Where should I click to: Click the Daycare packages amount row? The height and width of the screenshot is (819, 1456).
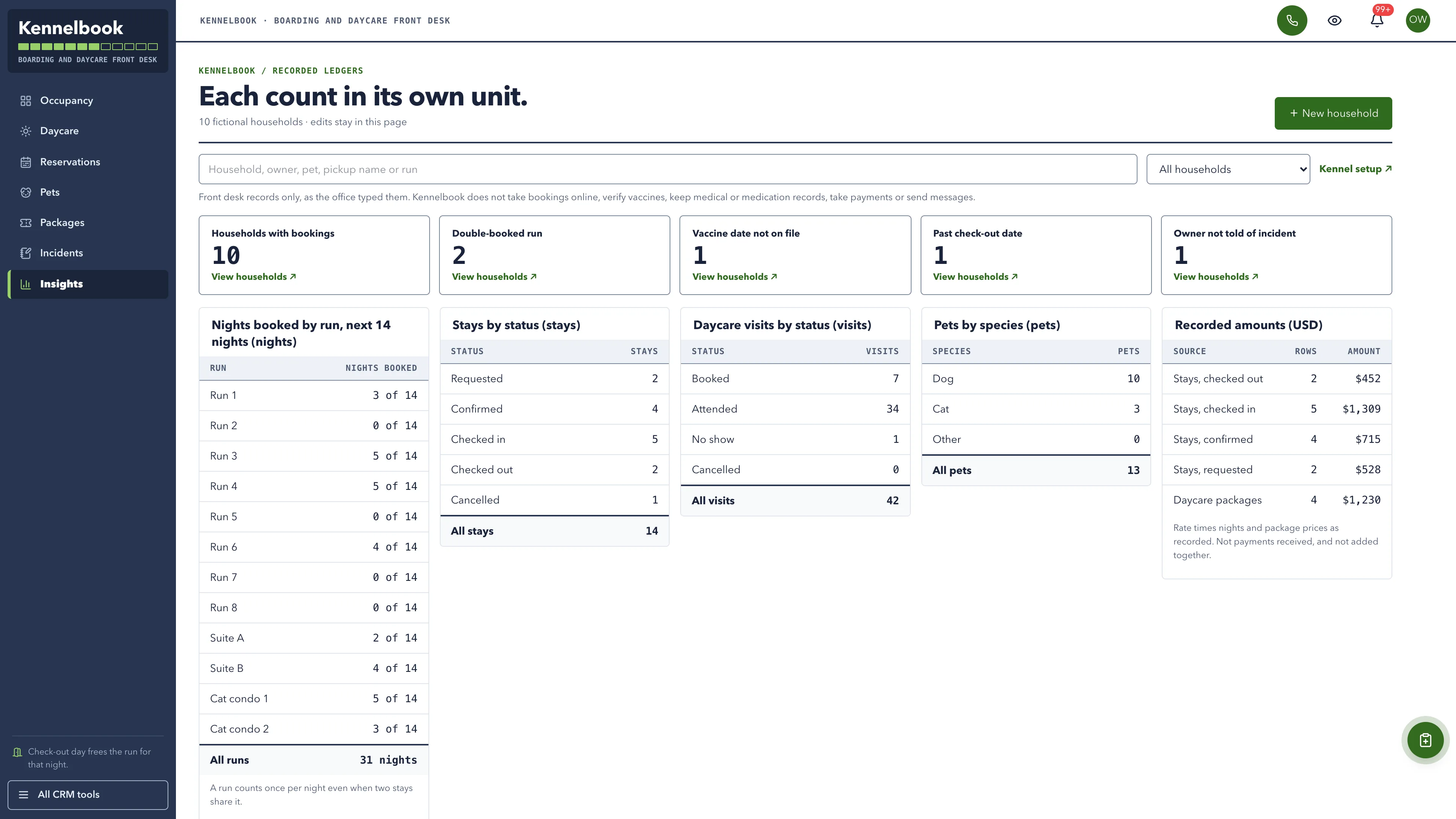click(x=1277, y=500)
